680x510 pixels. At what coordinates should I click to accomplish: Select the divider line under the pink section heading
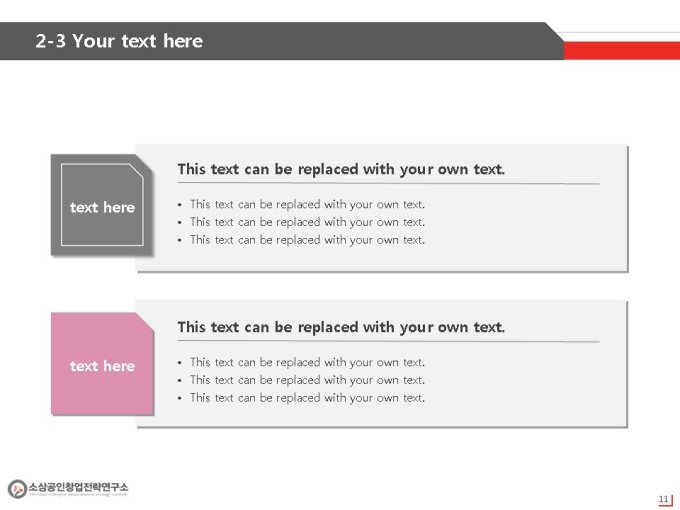389,341
